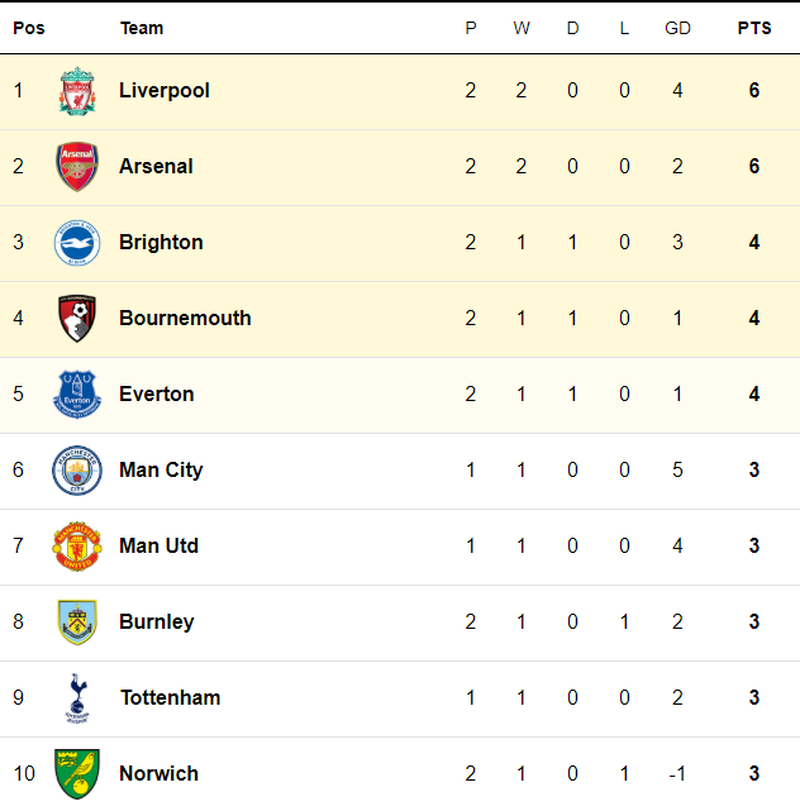Sort by GD column header
The width and height of the screenshot is (800, 811).
click(677, 28)
